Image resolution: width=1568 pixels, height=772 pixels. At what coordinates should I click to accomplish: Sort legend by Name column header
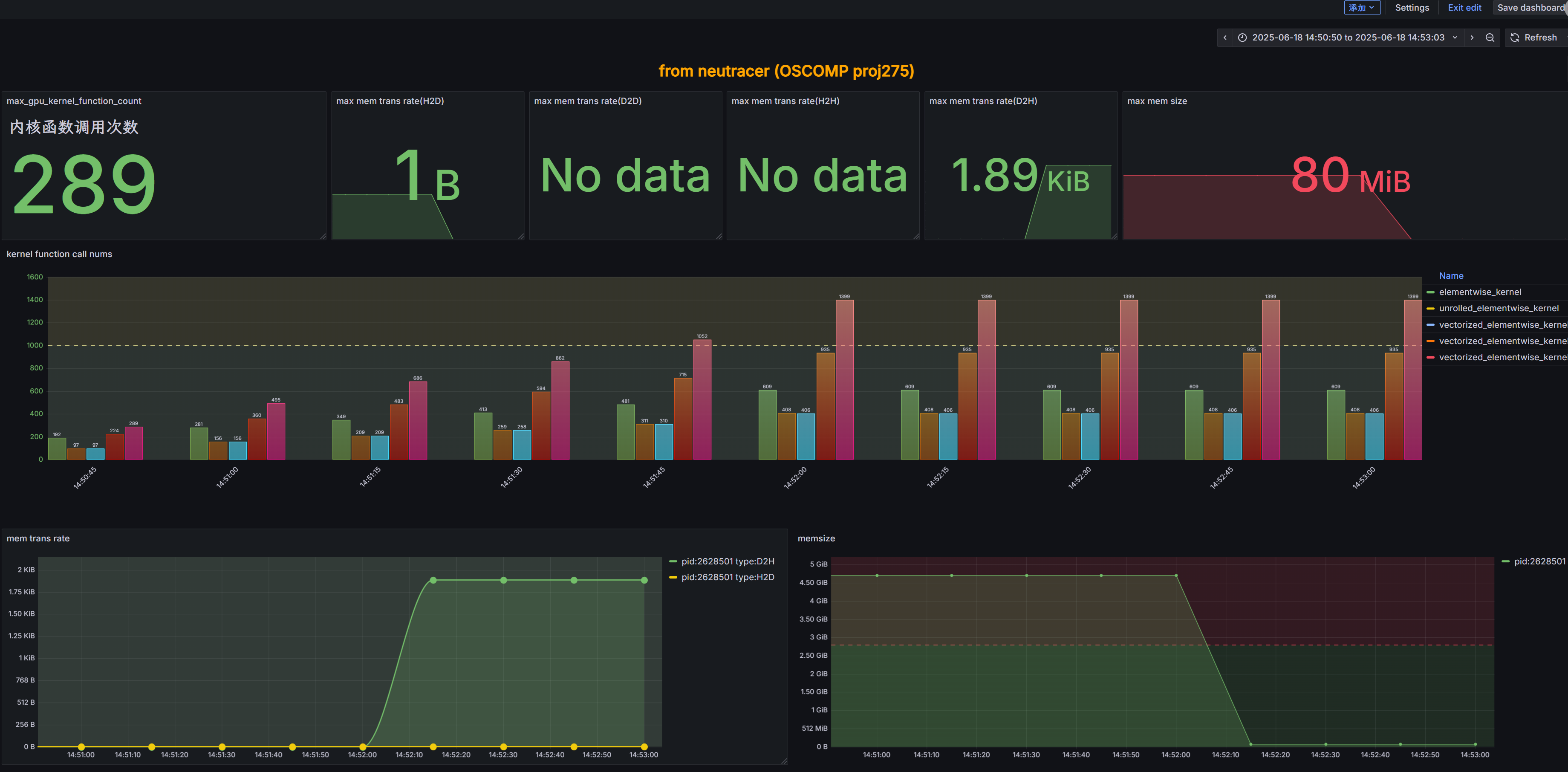[x=1450, y=276]
